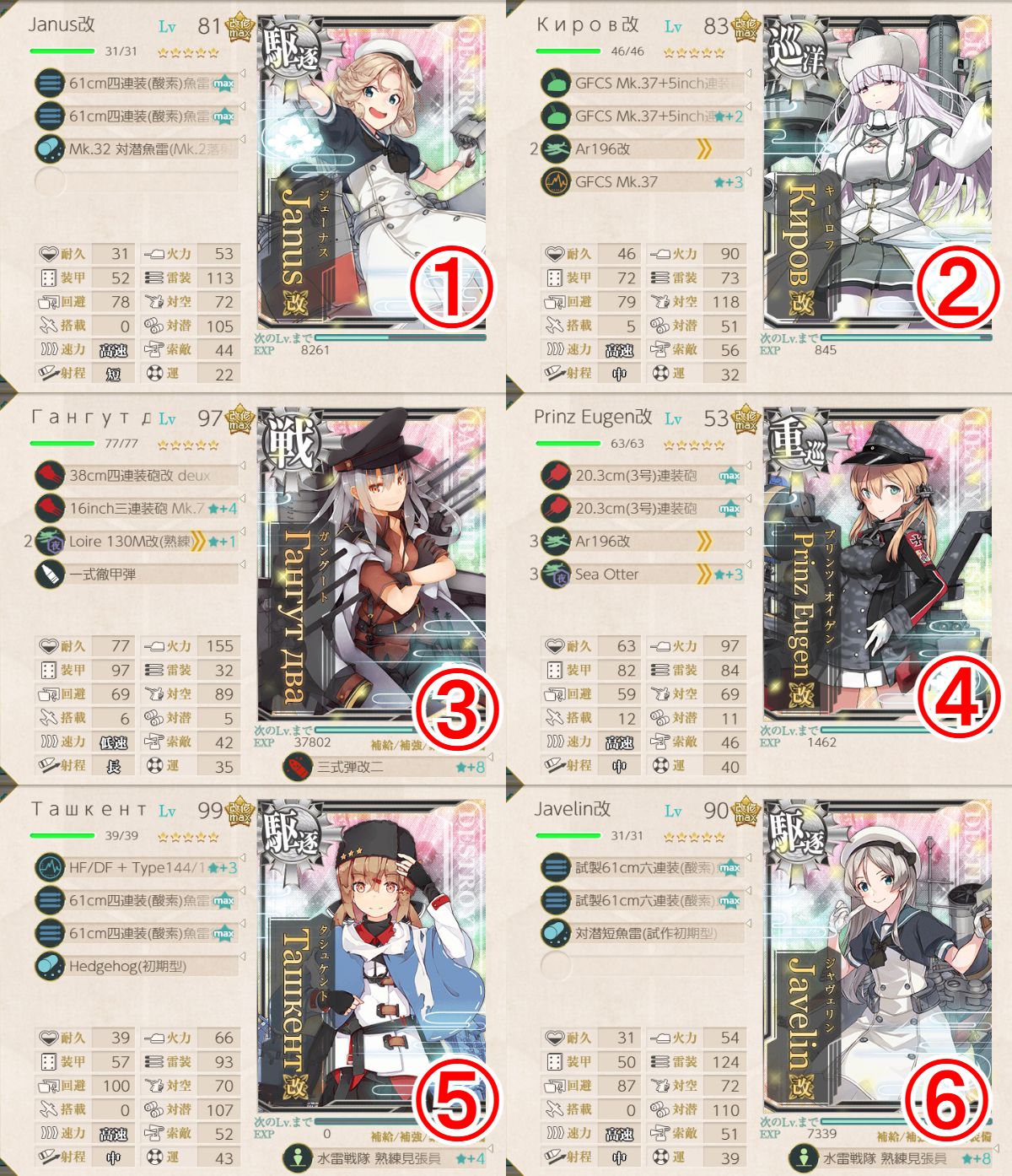The height and width of the screenshot is (1176, 1012).
Task: Click Gangut's Type 3 shell extra slot
Action: coord(385,767)
